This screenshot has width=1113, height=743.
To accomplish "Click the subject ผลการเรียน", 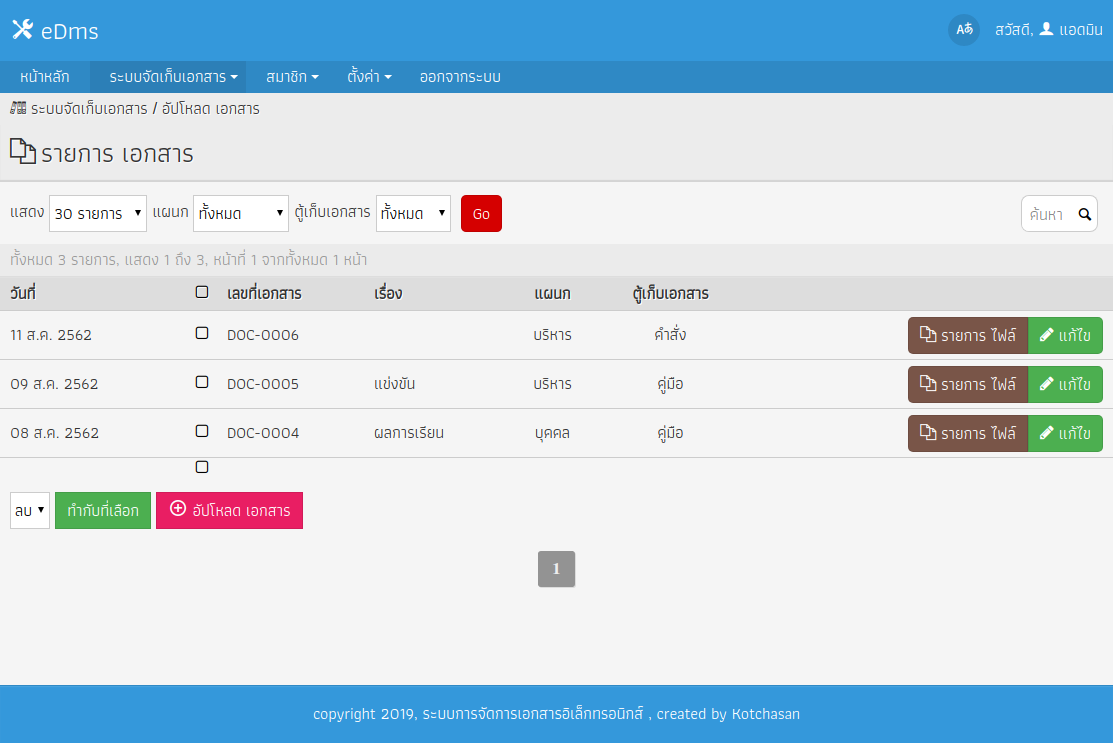I will [x=409, y=433].
